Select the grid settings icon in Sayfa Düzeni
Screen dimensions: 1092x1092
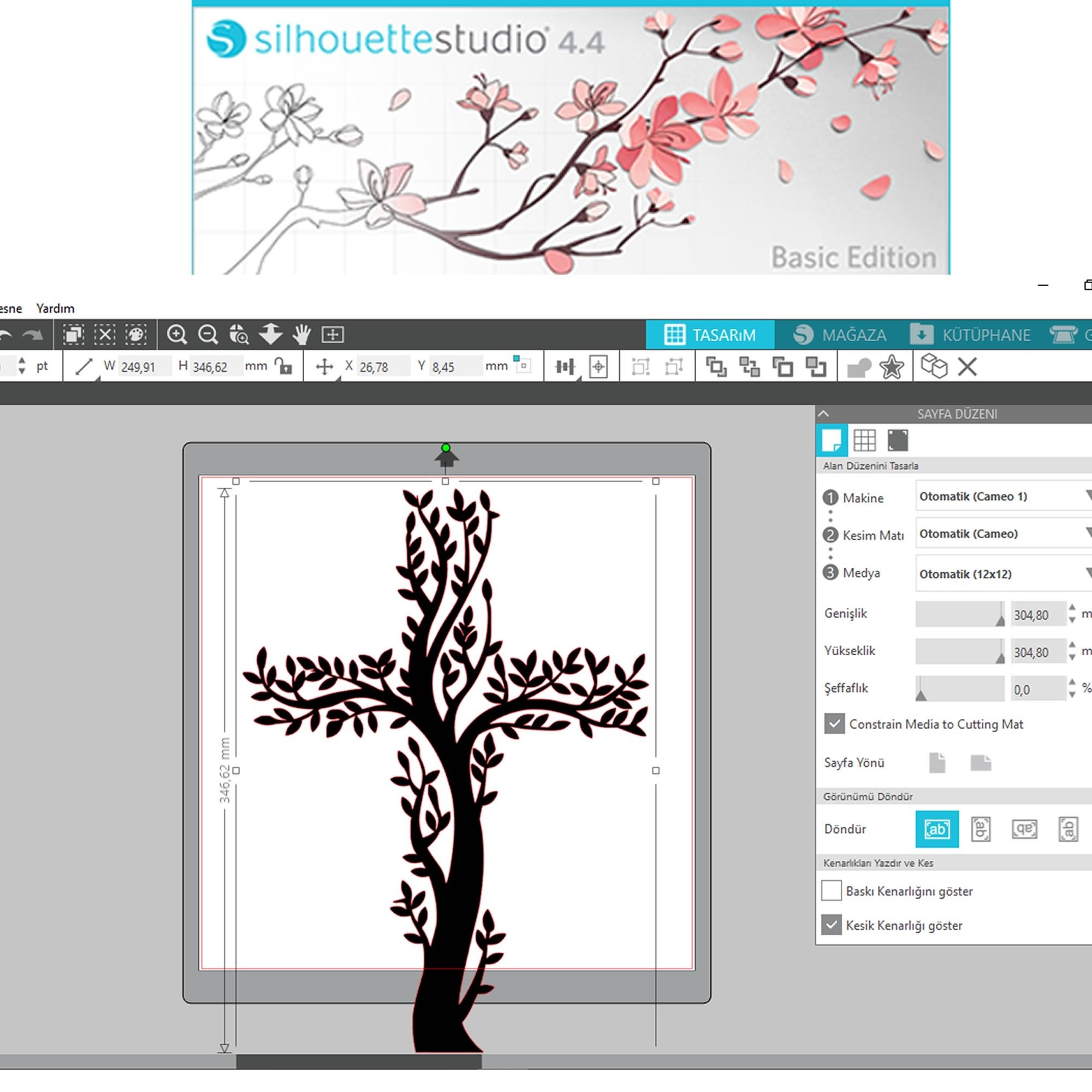(865, 440)
